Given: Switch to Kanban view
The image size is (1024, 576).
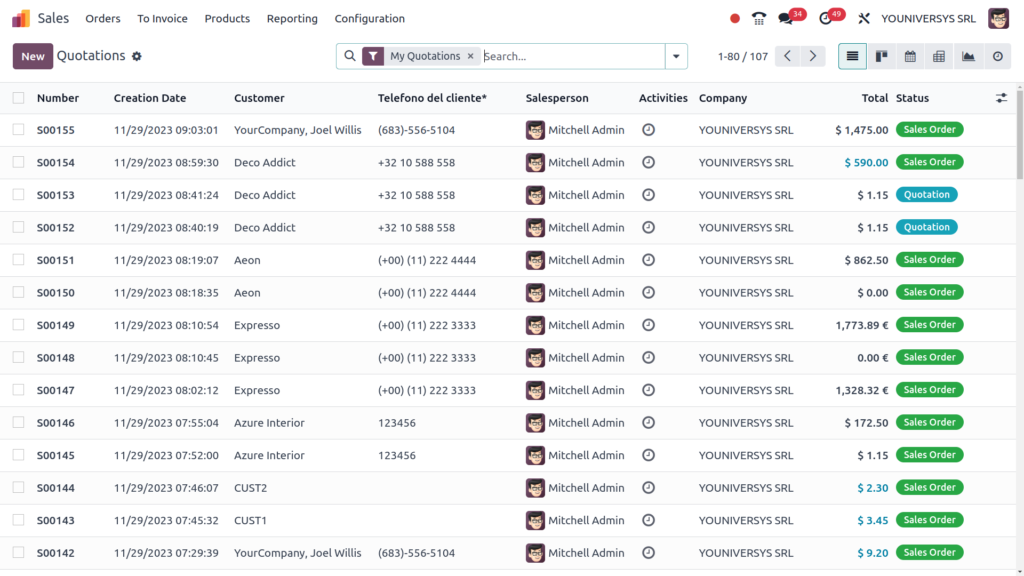Looking at the screenshot, I should 881,57.
